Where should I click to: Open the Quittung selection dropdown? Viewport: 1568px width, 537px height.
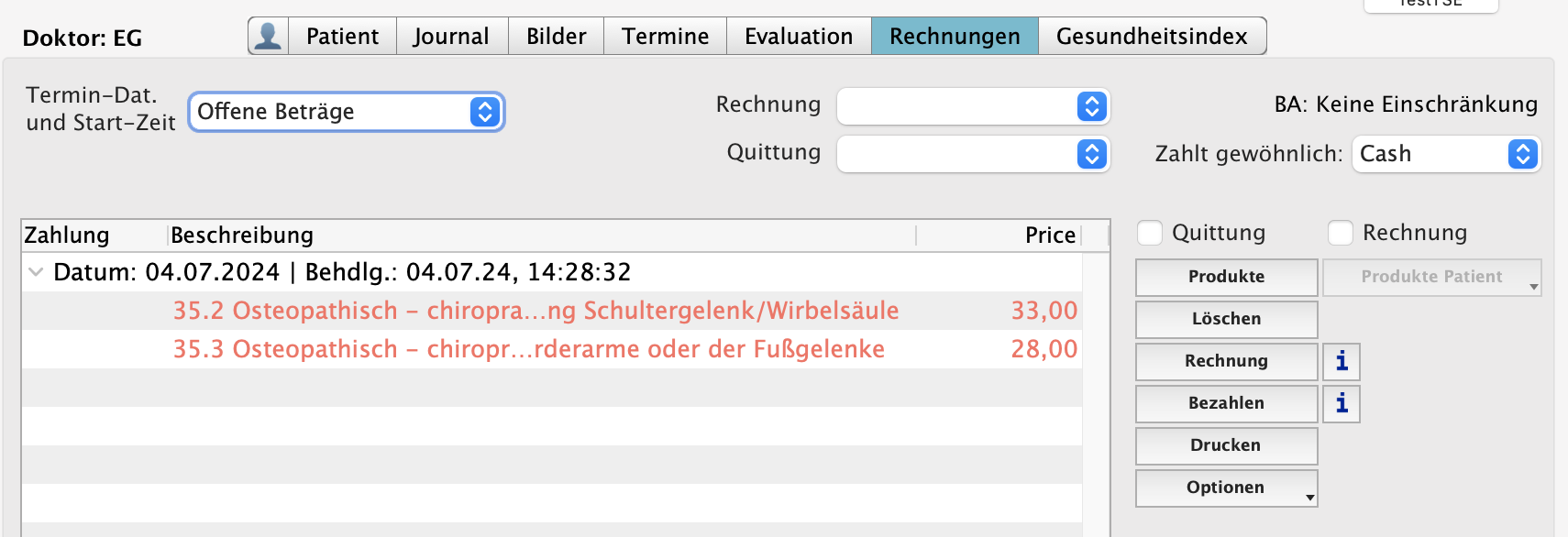coord(973,154)
